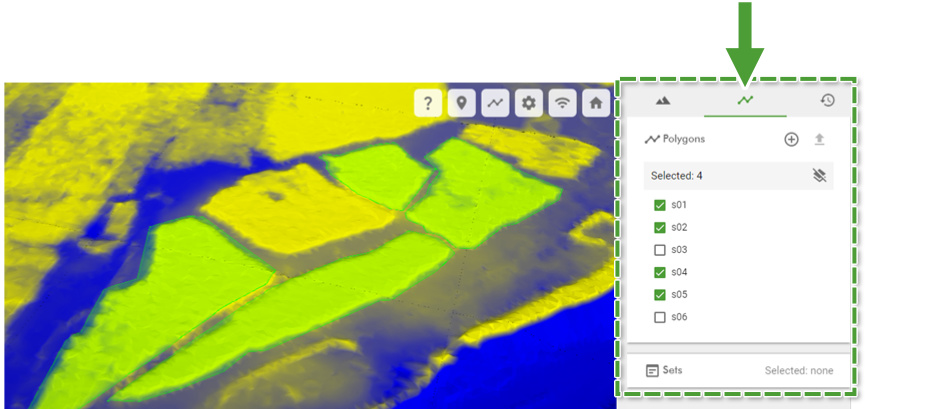The width and height of the screenshot is (931, 409).
Task: Clear selection with the layers-off icon
Action: 819,175
